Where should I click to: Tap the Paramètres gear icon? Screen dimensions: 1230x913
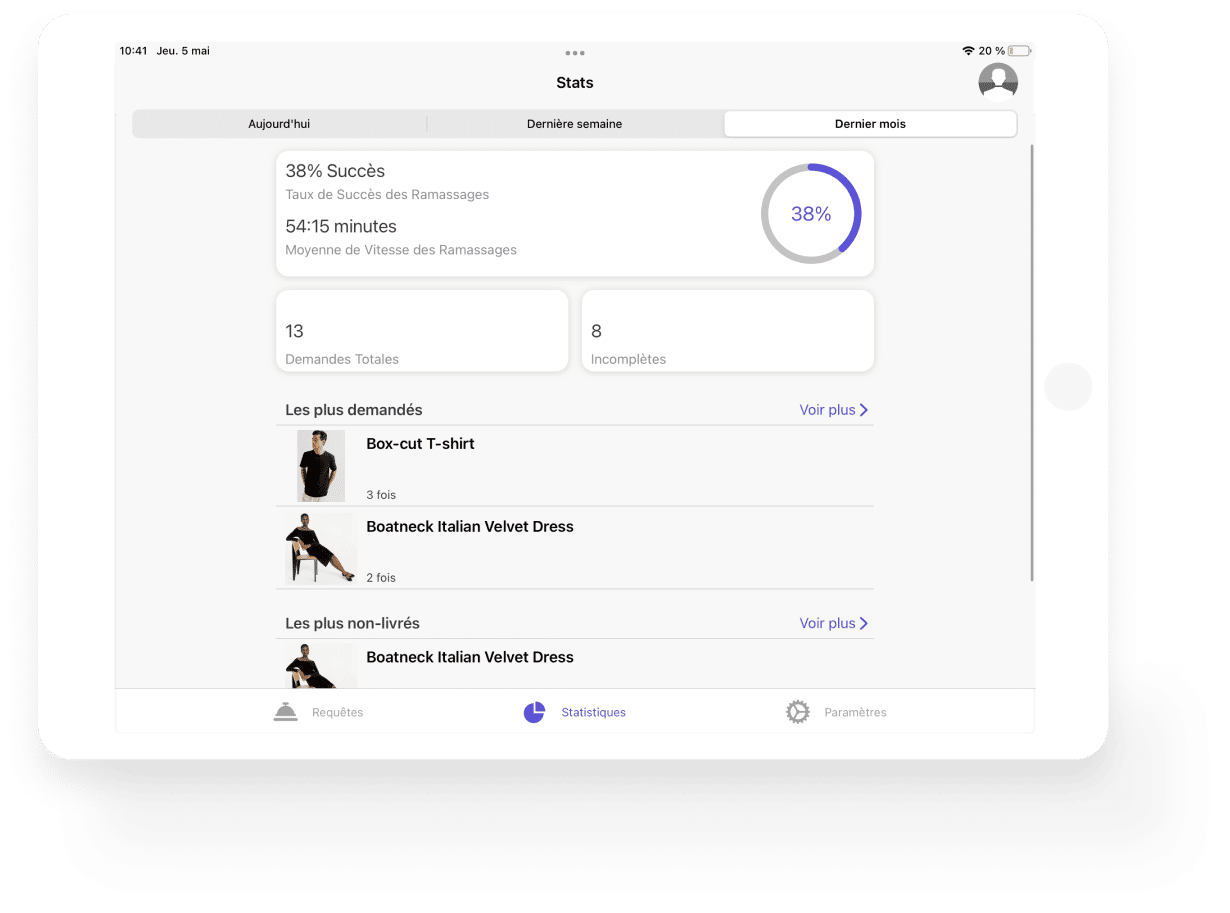797,712
